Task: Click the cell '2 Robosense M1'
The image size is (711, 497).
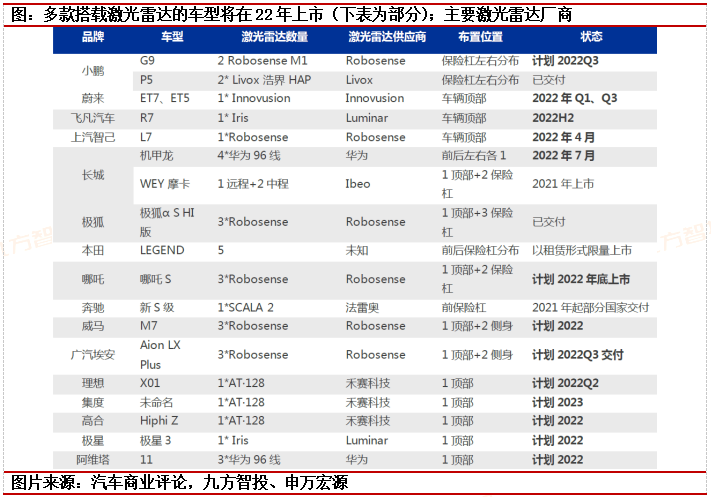Action: click(x=263, y=61)
